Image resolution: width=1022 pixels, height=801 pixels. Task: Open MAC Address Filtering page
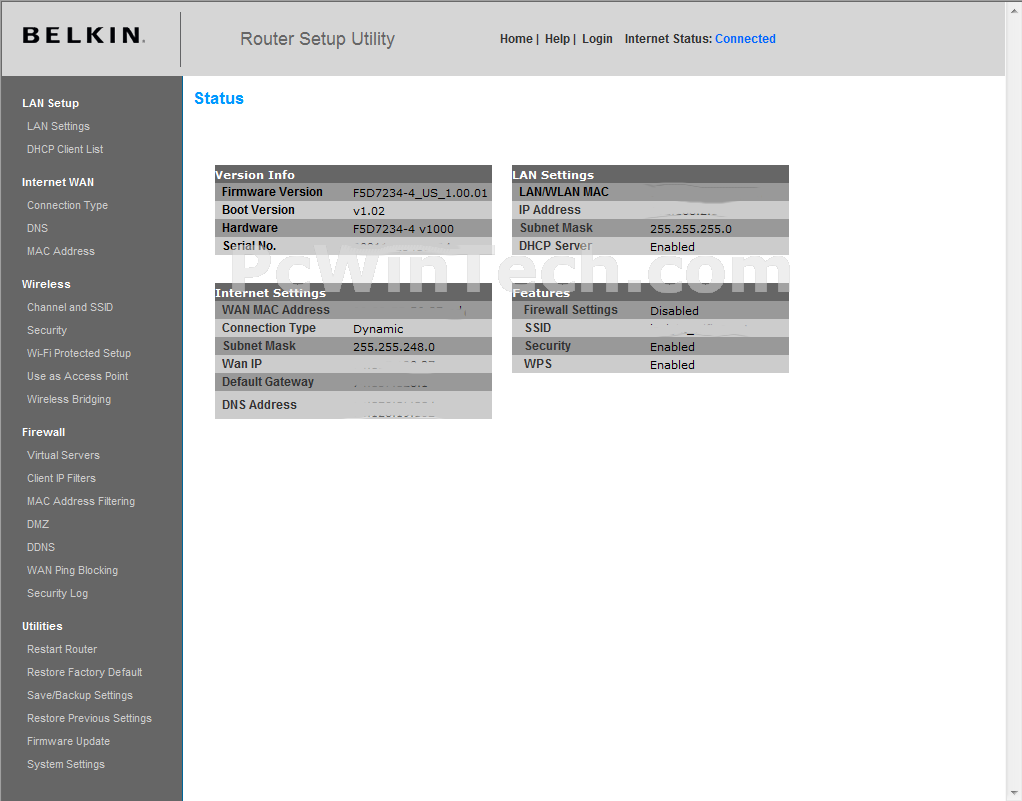pyautogui.click(x=81, y=501)
